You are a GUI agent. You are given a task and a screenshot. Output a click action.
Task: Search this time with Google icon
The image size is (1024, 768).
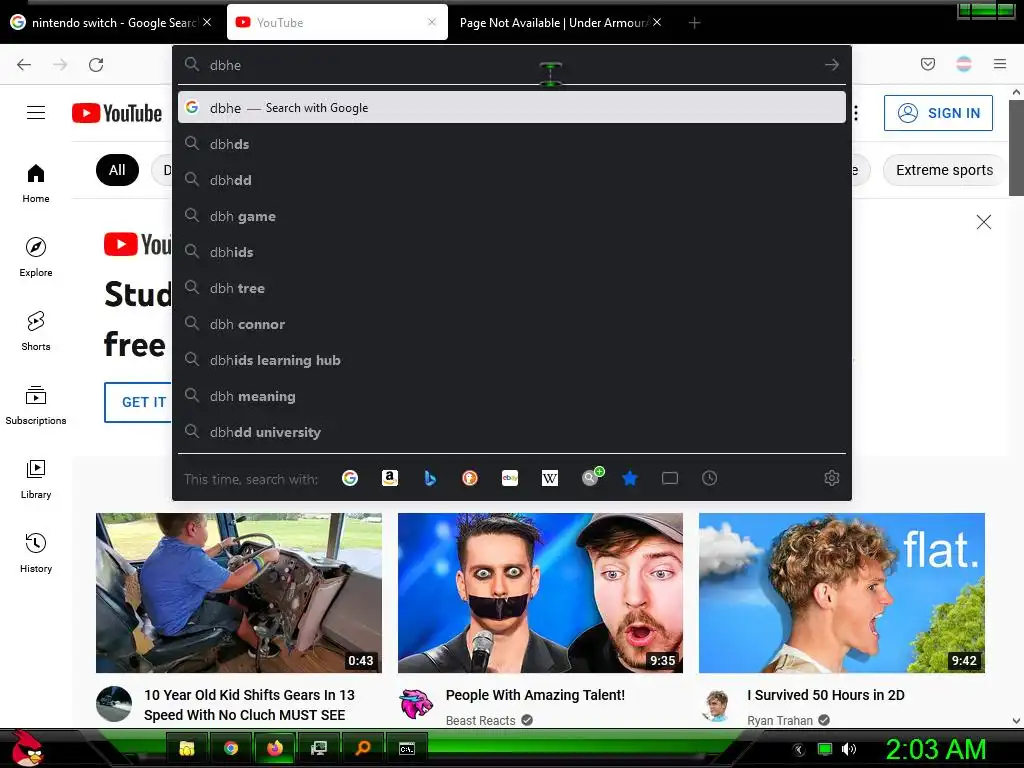click(x=350, y=478)
